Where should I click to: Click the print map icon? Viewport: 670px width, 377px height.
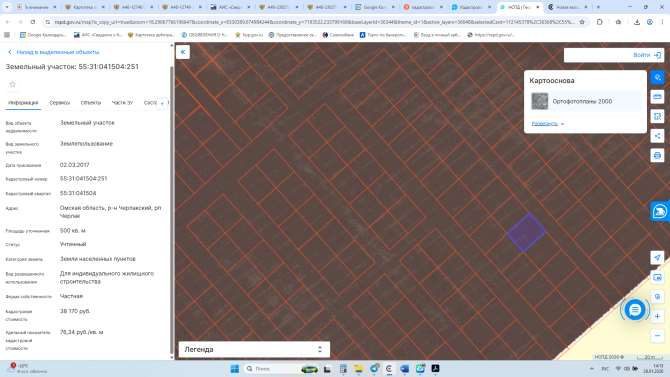pyautogui.click(x=658, y=155)
